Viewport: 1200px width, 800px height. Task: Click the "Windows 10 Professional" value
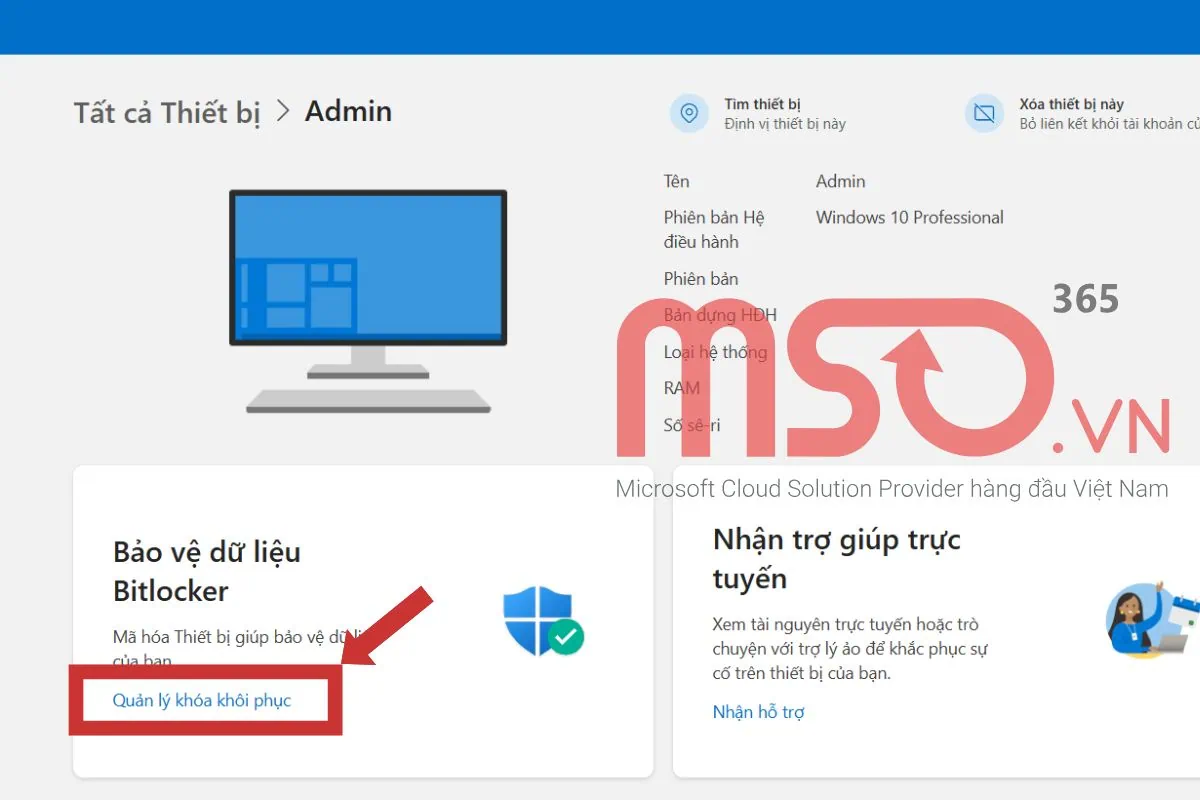click(909, 217)
